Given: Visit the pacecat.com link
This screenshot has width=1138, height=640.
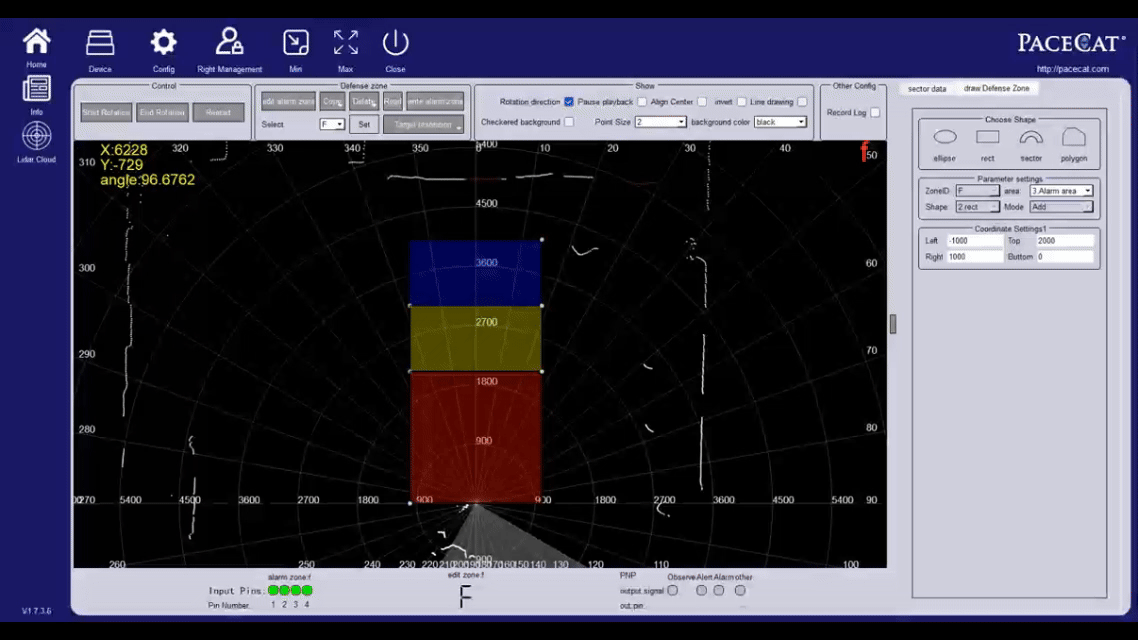Looking at the screenshot, I should click(x=1072, y=69).
